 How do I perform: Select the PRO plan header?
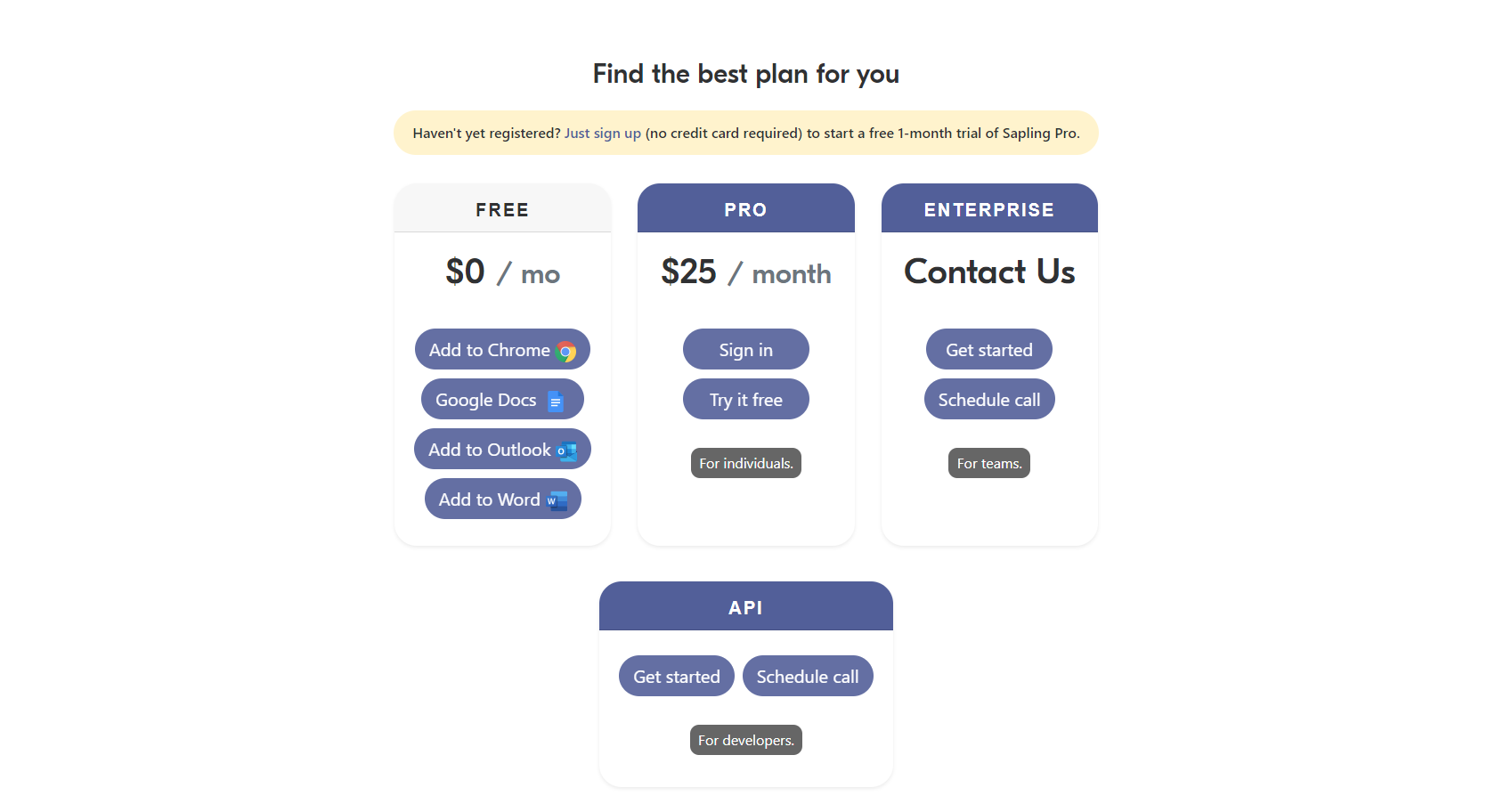coord(746,208)
